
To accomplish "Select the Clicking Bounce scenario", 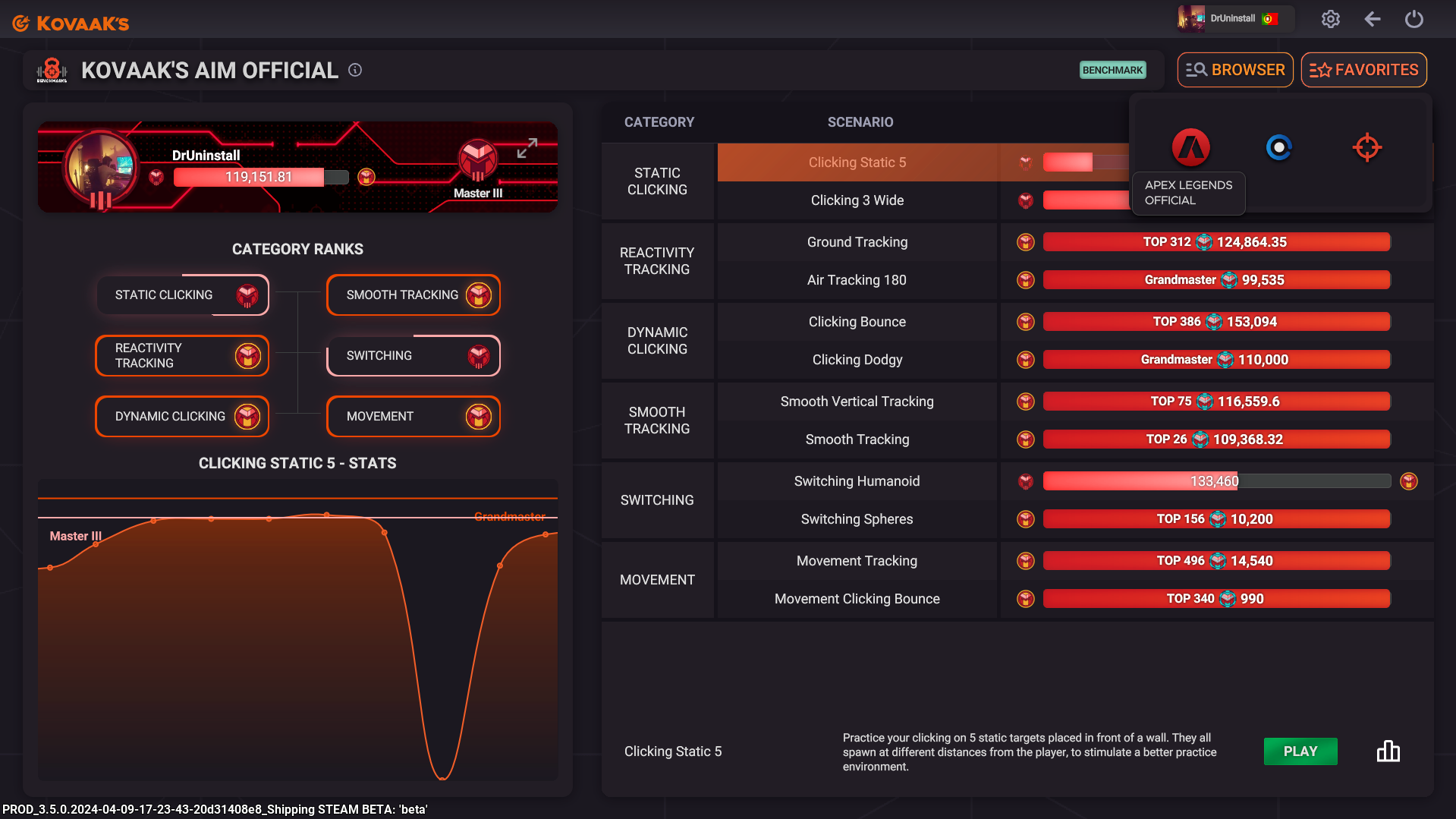I will point(857,322).
